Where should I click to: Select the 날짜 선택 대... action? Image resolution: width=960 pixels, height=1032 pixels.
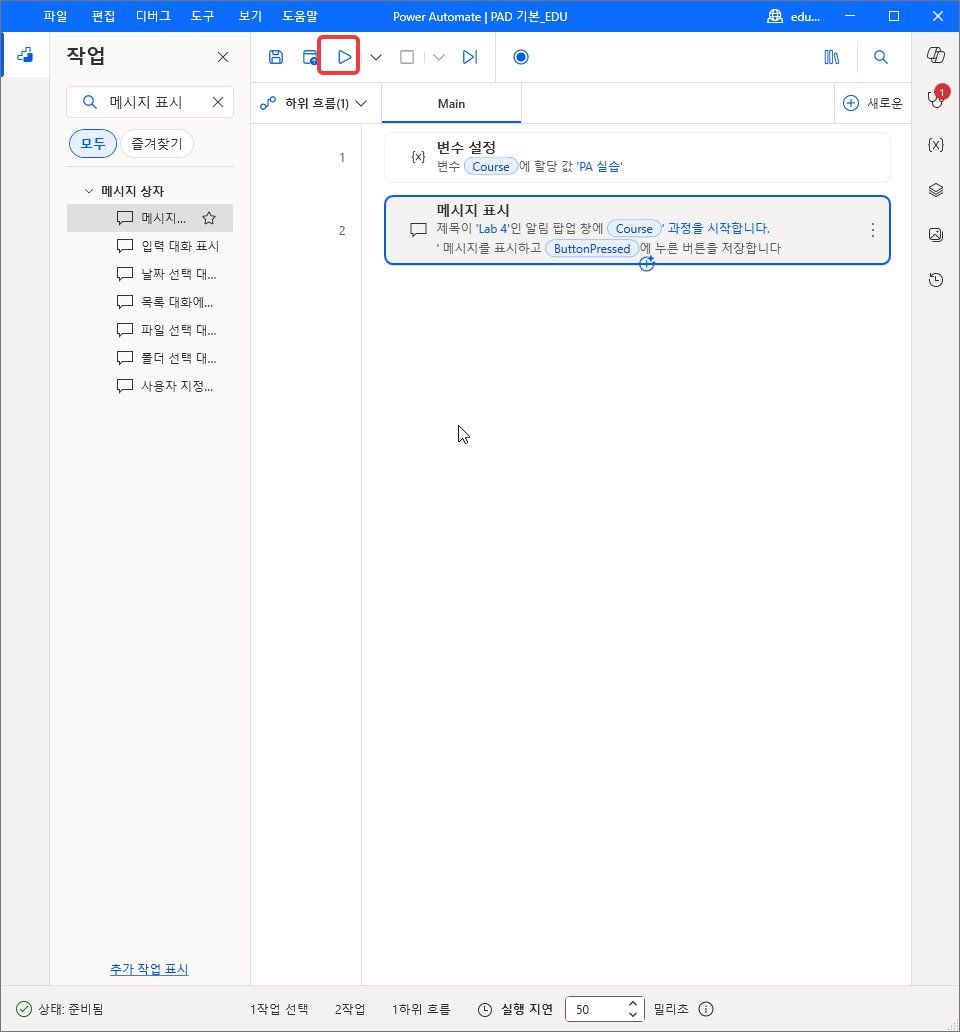pos(150,274)
